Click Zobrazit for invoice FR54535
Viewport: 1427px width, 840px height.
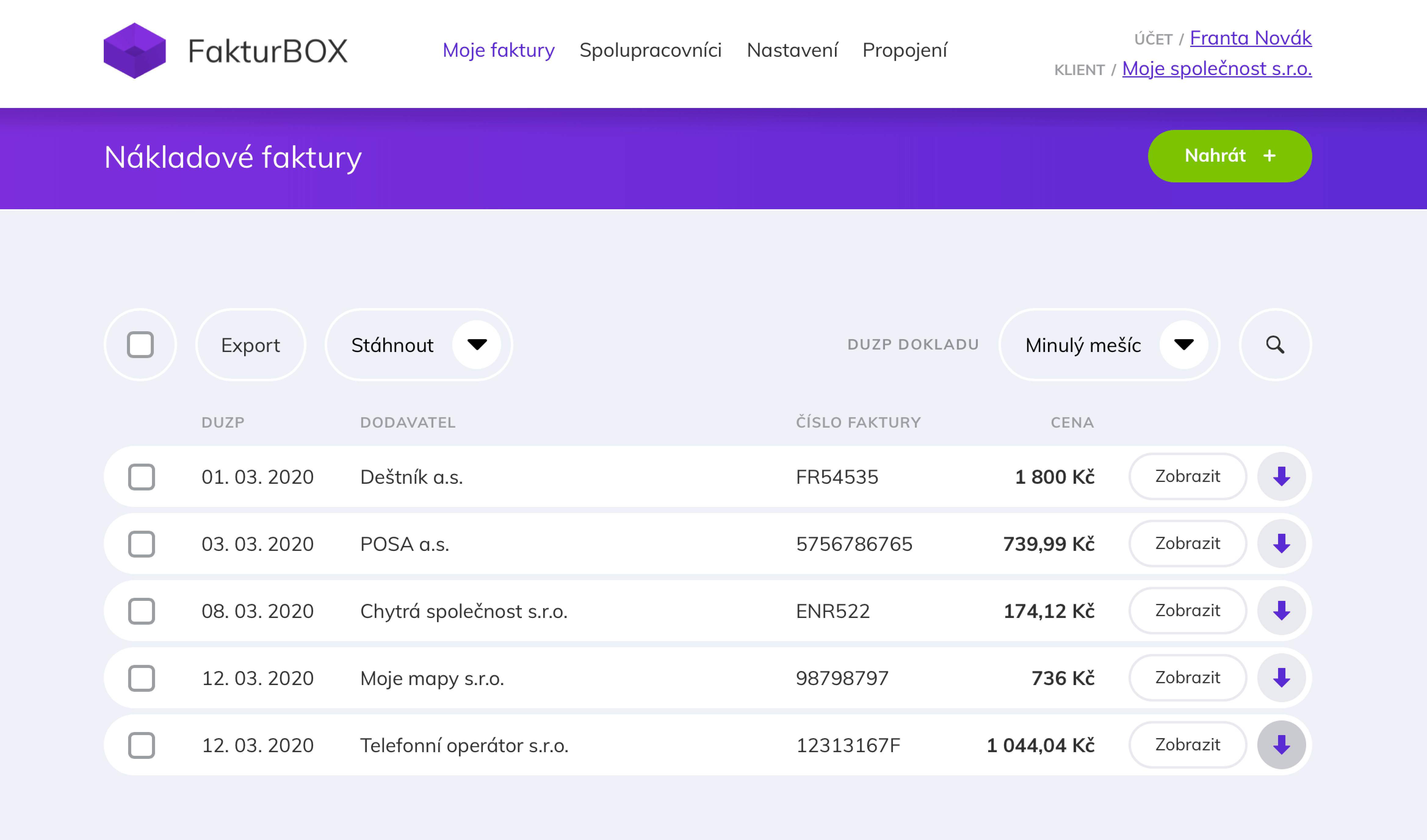pyautogui.click(x=1187, y=477)
